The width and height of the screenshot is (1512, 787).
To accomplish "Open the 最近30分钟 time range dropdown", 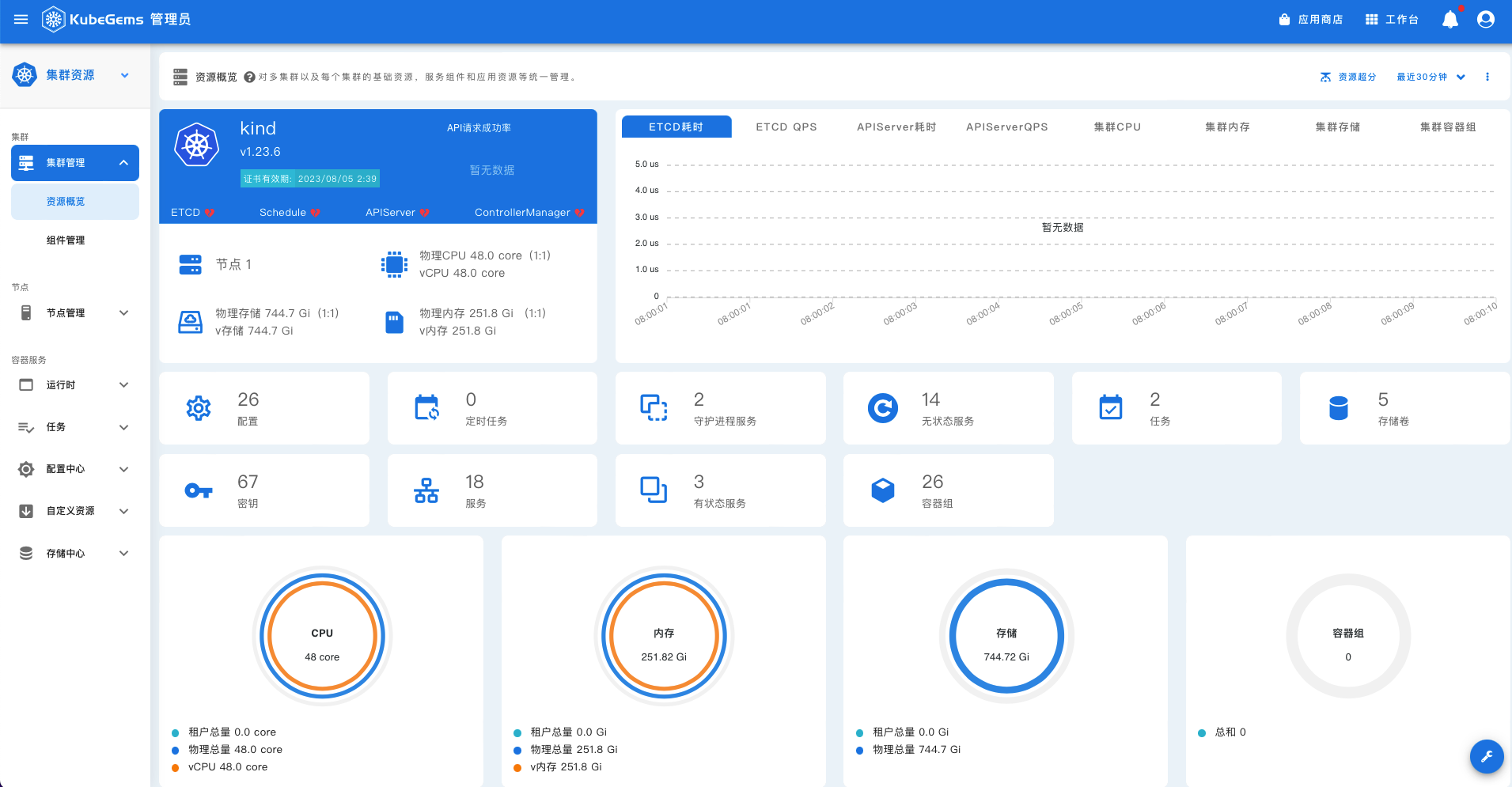I will (x=1431, y=77).
